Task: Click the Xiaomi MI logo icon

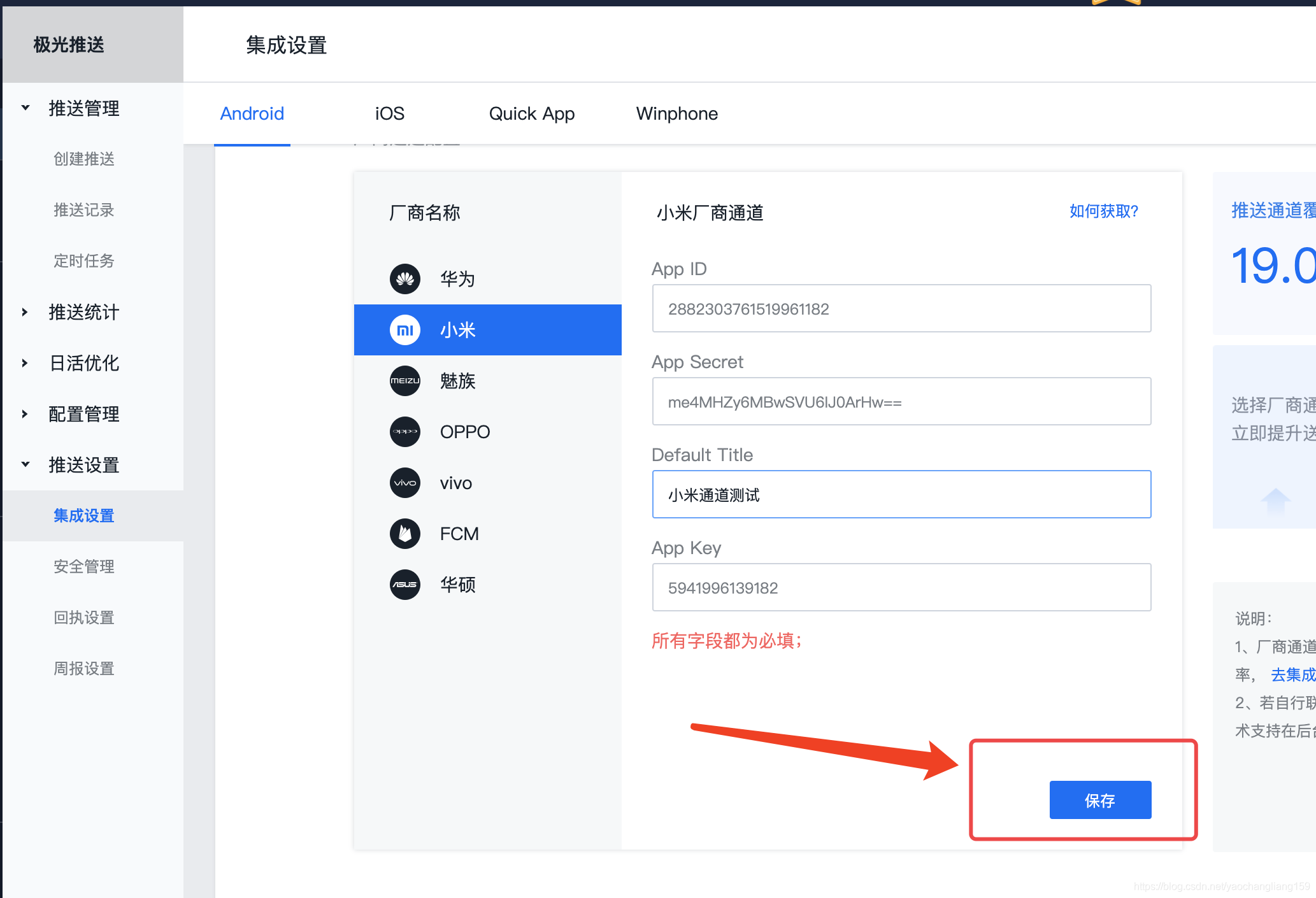Action: [405, 330]
